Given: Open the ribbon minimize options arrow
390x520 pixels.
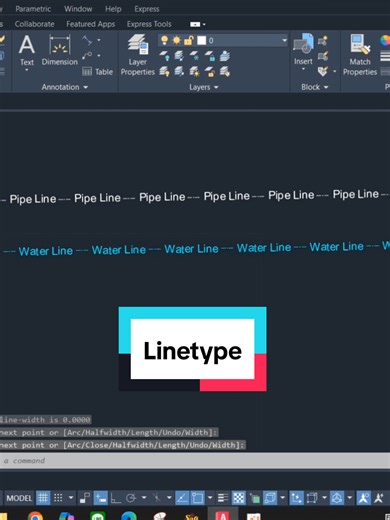Looking at the screenshot, I should click(x=204, y=24).
